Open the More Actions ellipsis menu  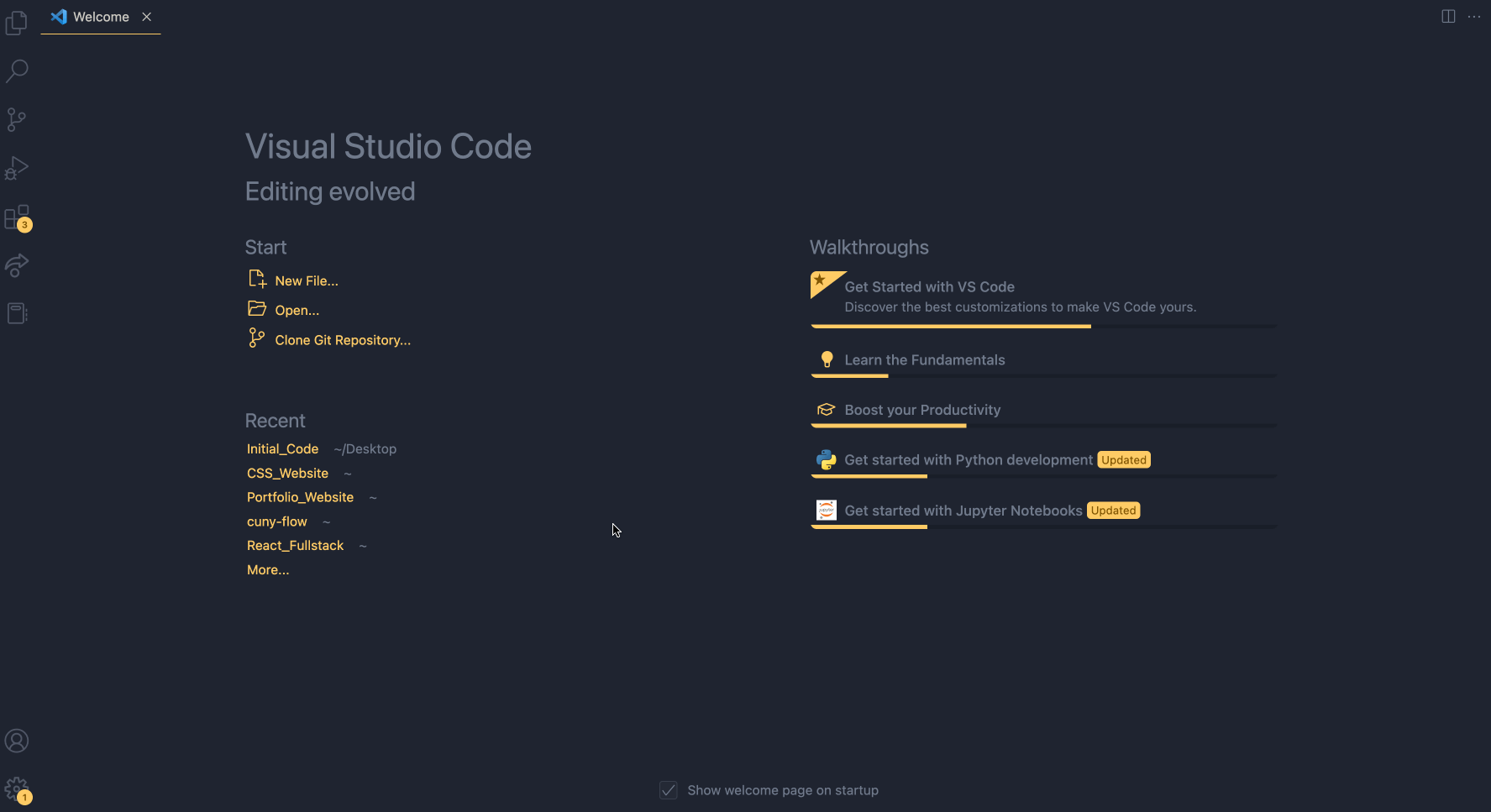[1474, 17]
